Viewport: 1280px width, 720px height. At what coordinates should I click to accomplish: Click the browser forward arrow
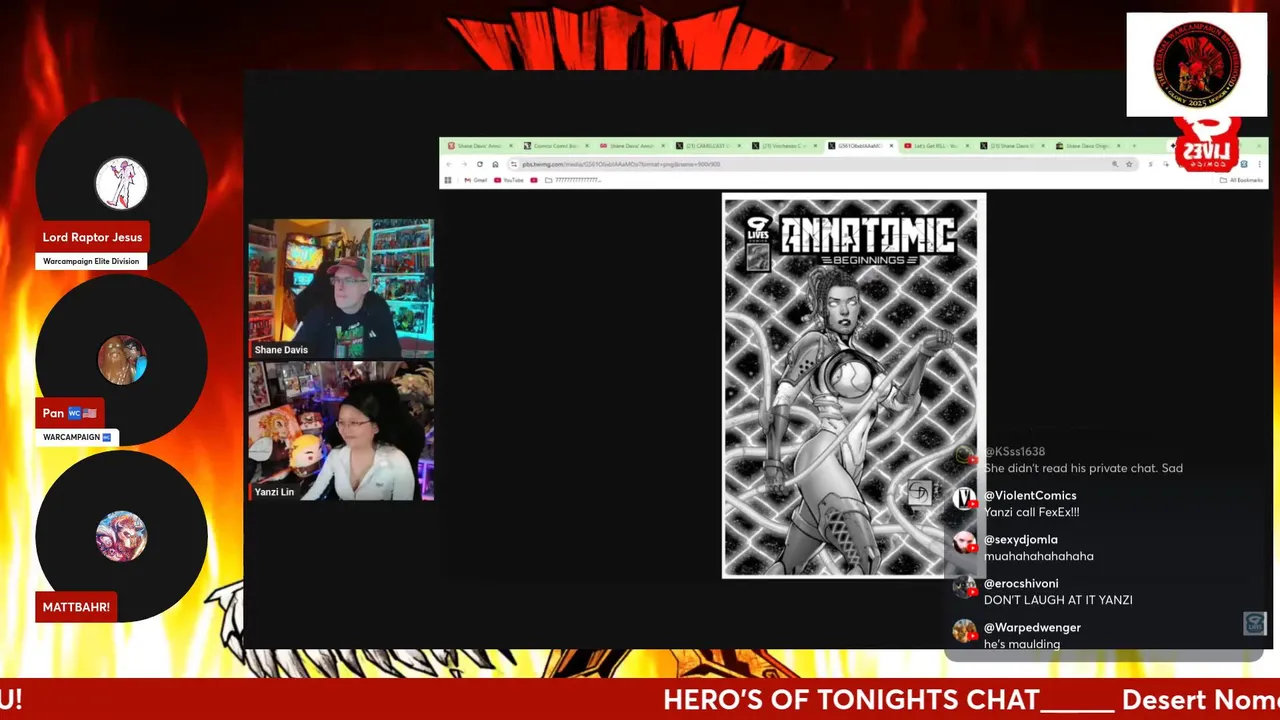point(464,164)
